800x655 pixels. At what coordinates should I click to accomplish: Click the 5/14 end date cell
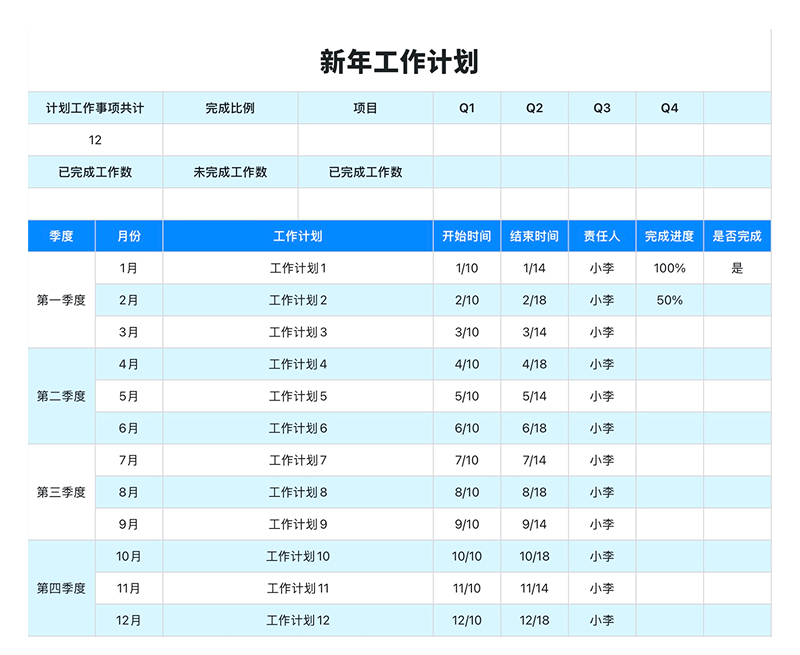pos(534,396)
